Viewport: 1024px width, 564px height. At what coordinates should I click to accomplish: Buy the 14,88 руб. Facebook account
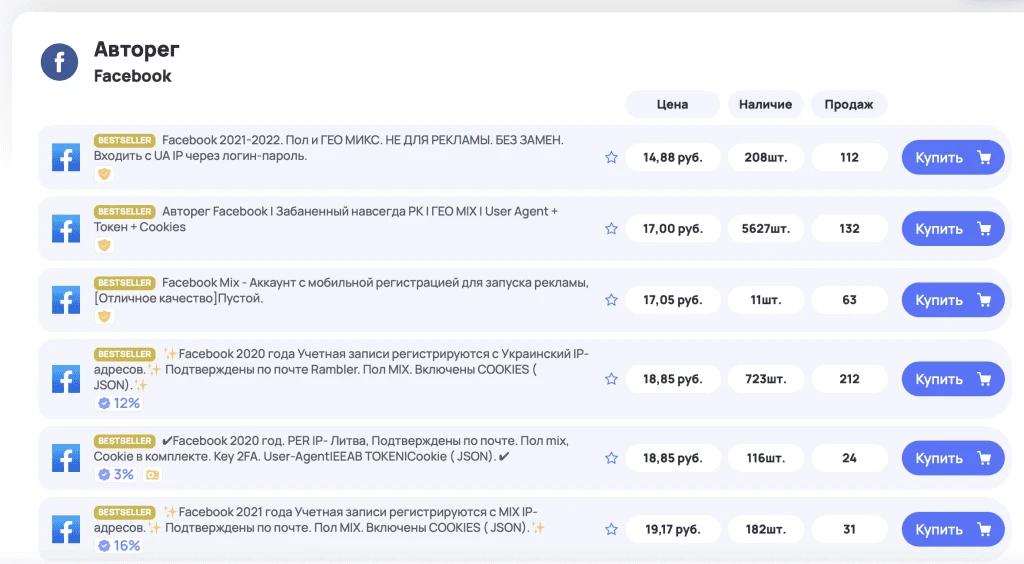point(953,157)
